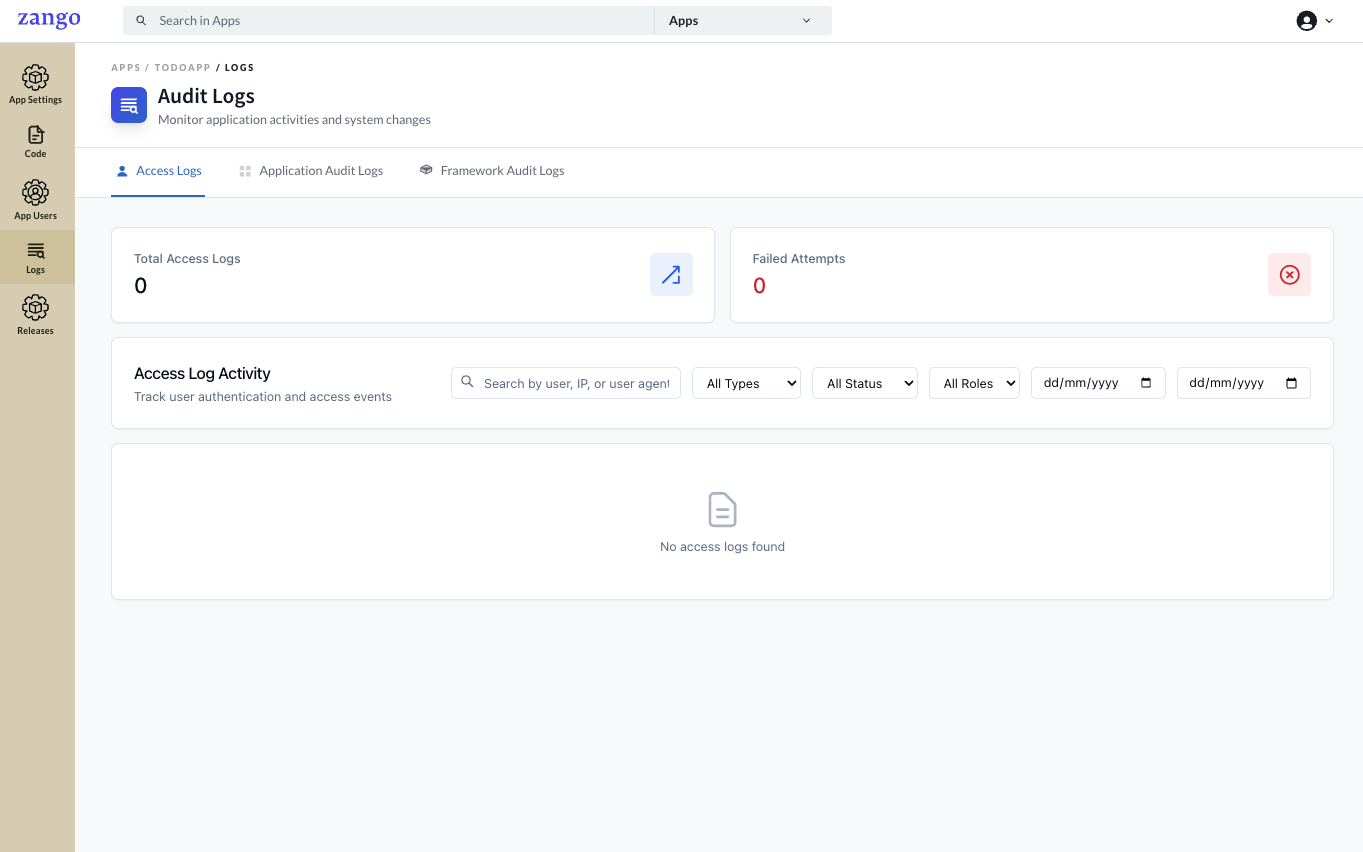The image size is (1363, 852).
Task: Click the LOGS breadcrumb
Action: pyautogui.click(x=240, y=68)
